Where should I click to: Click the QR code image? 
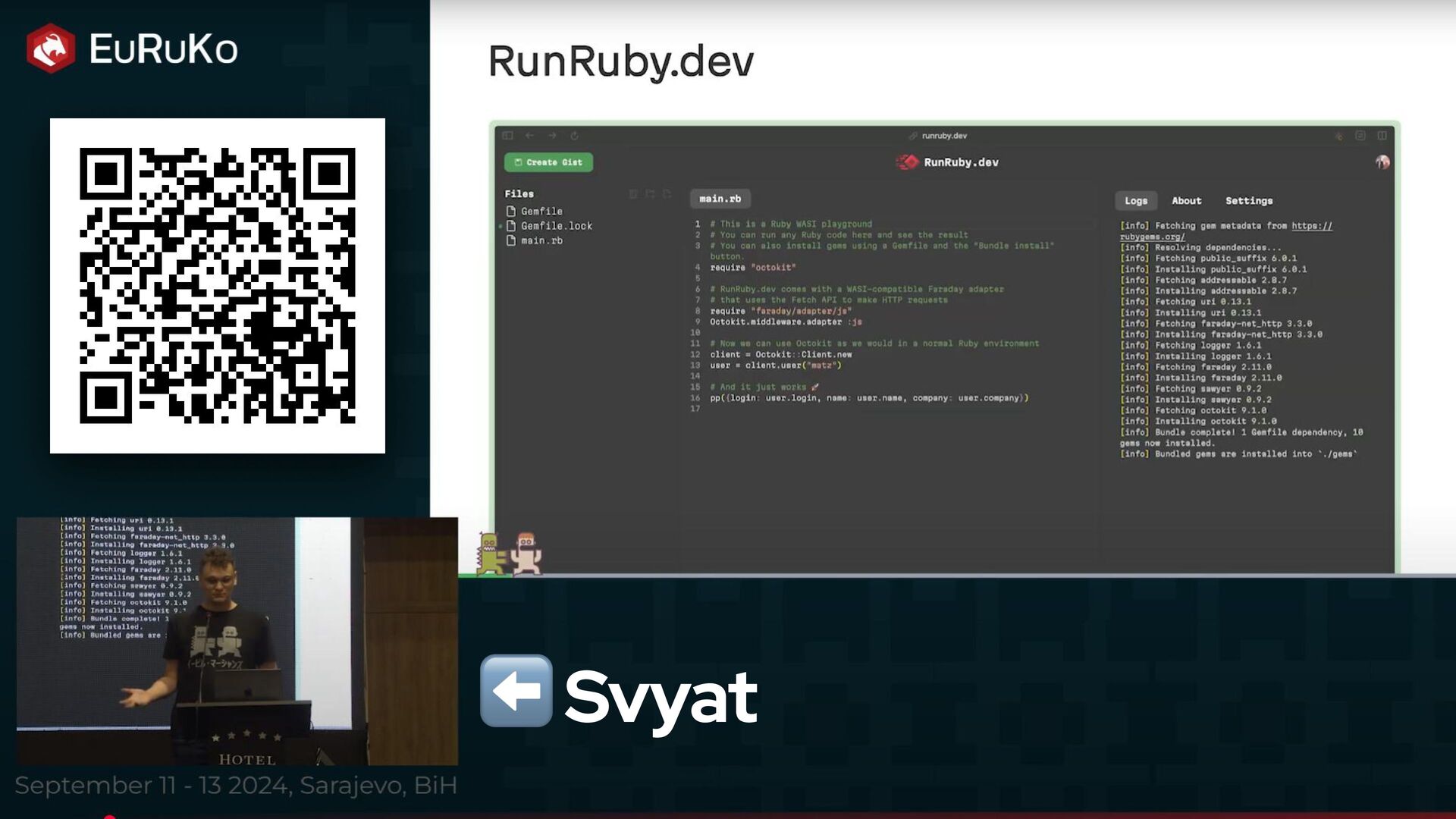[x=218, y=286]
